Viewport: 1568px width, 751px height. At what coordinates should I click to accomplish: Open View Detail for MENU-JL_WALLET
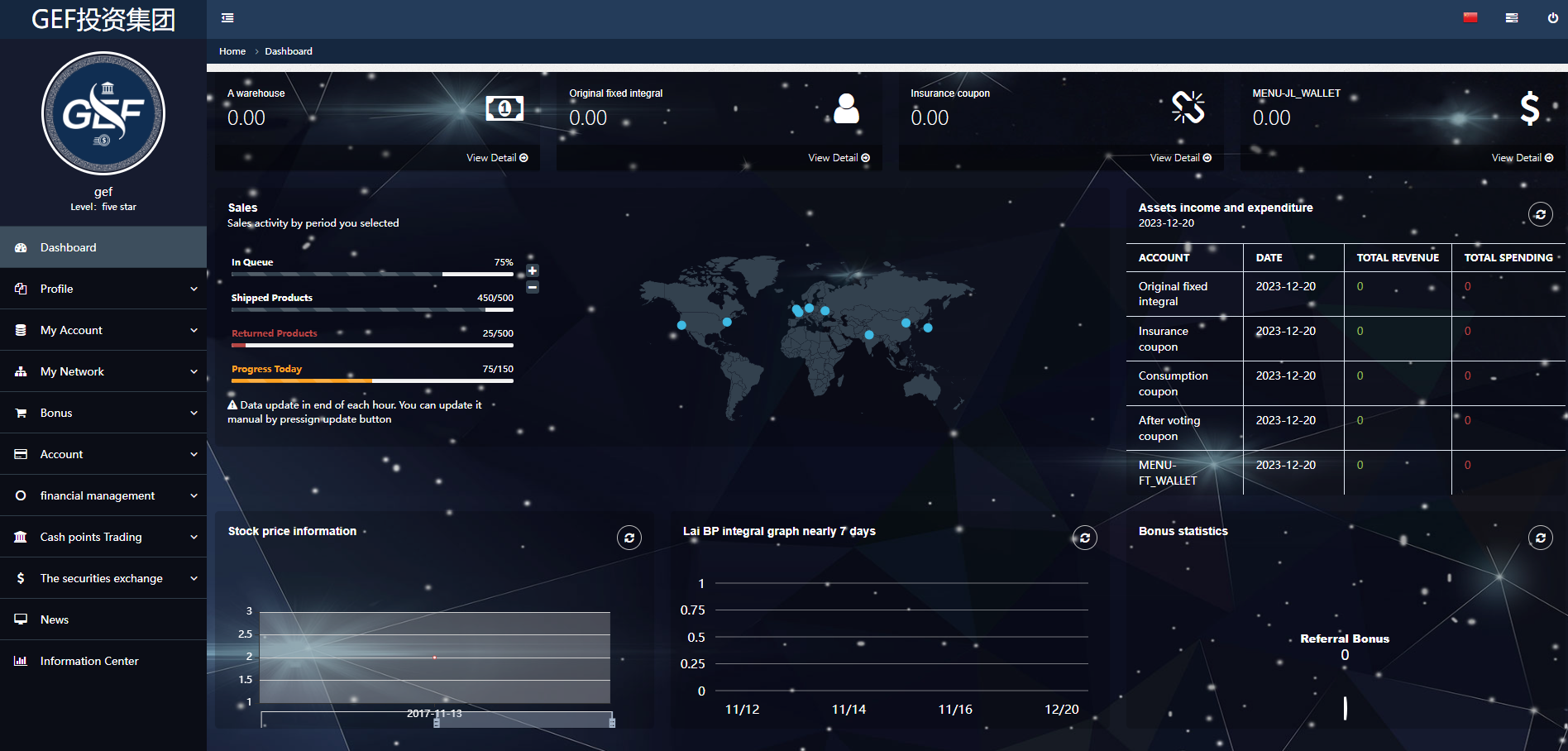click(x=1522, y=158)
